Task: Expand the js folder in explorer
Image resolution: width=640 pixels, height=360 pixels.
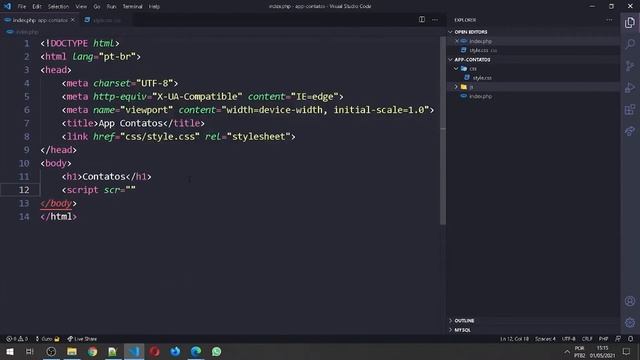Action: [x=456, y=87]
